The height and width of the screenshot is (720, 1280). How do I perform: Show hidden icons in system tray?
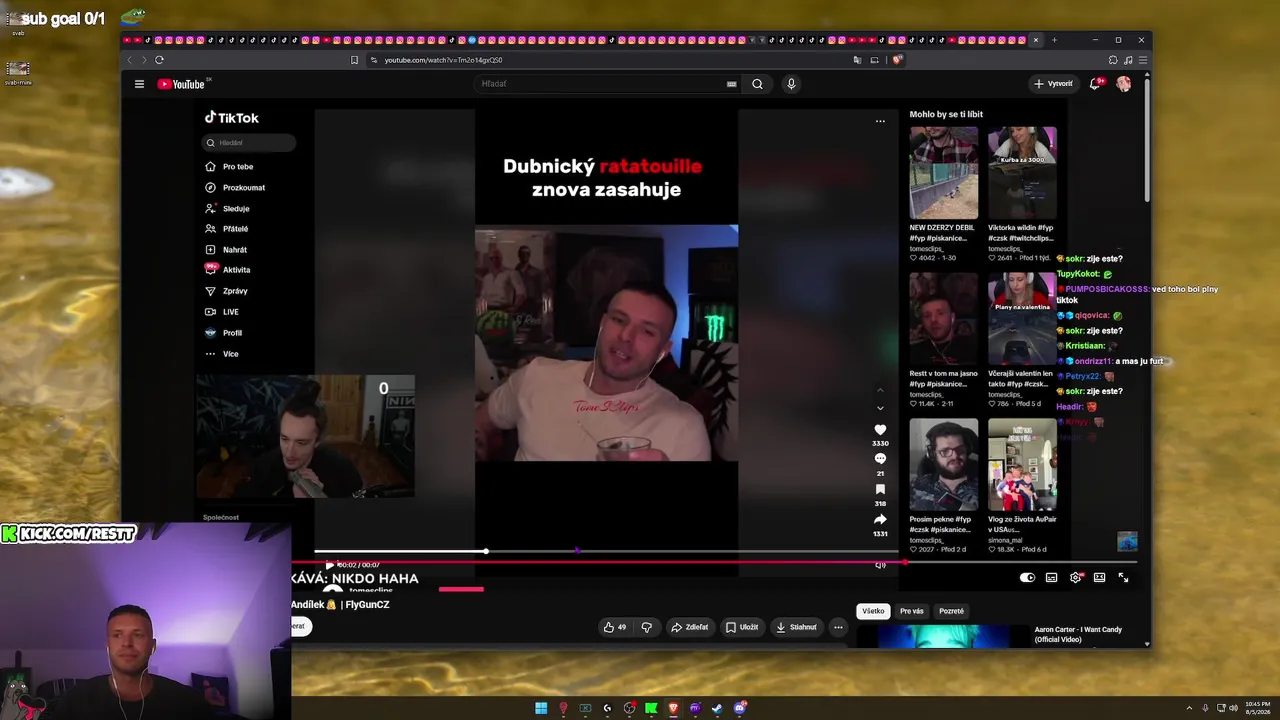point(1189,708)
